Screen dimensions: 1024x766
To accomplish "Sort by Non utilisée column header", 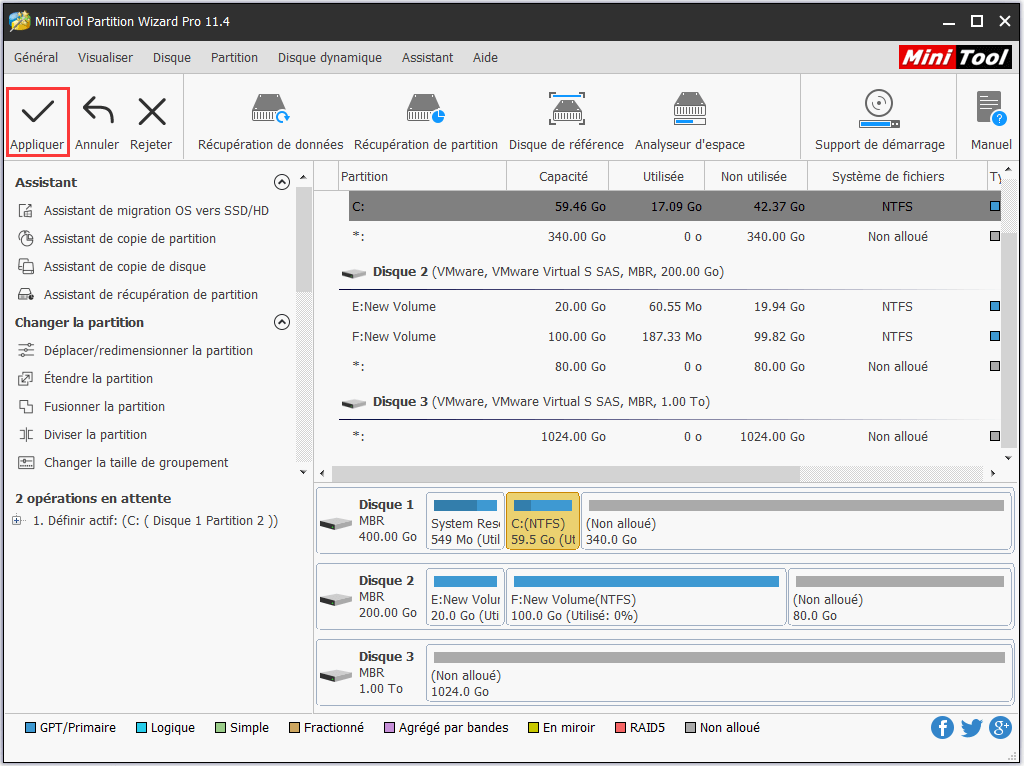I will [756, 176].
